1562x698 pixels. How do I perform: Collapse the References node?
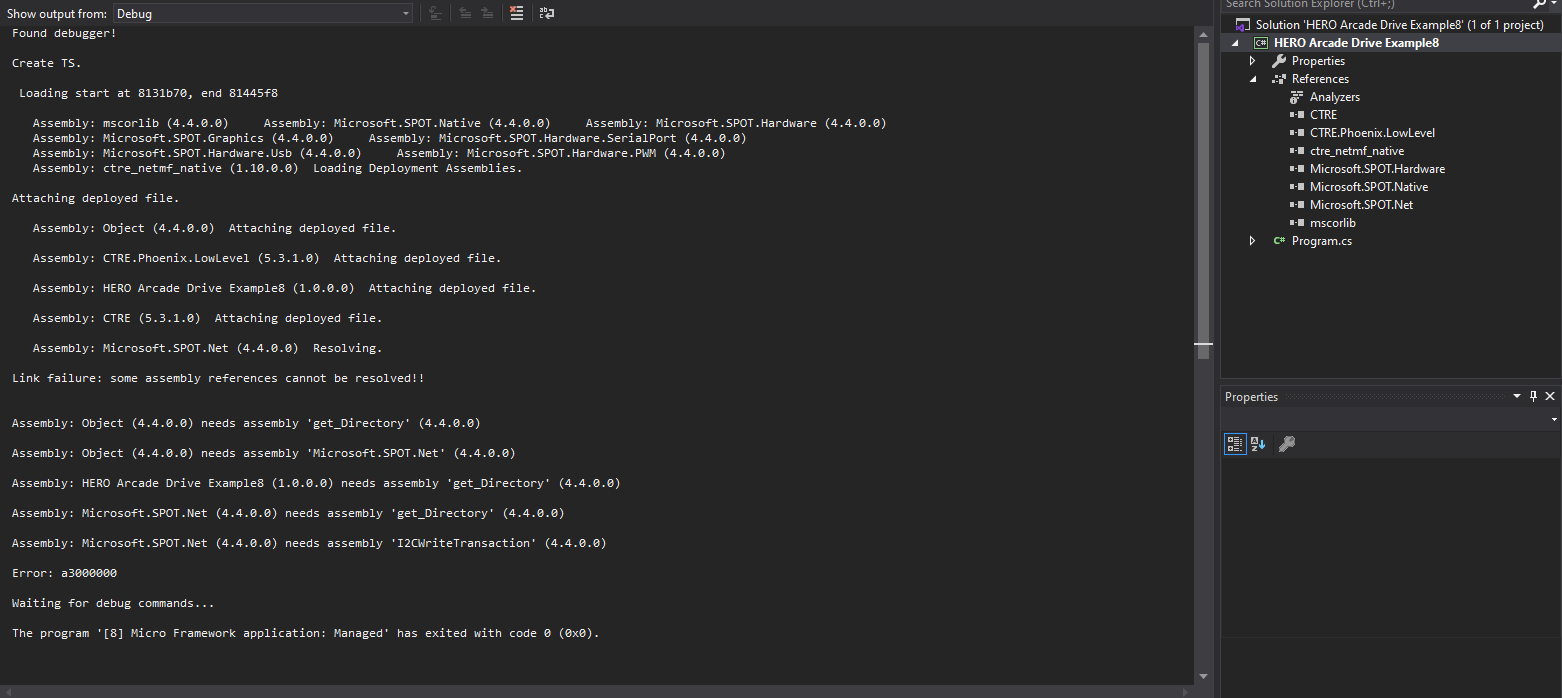click(x=1252, y=79)
